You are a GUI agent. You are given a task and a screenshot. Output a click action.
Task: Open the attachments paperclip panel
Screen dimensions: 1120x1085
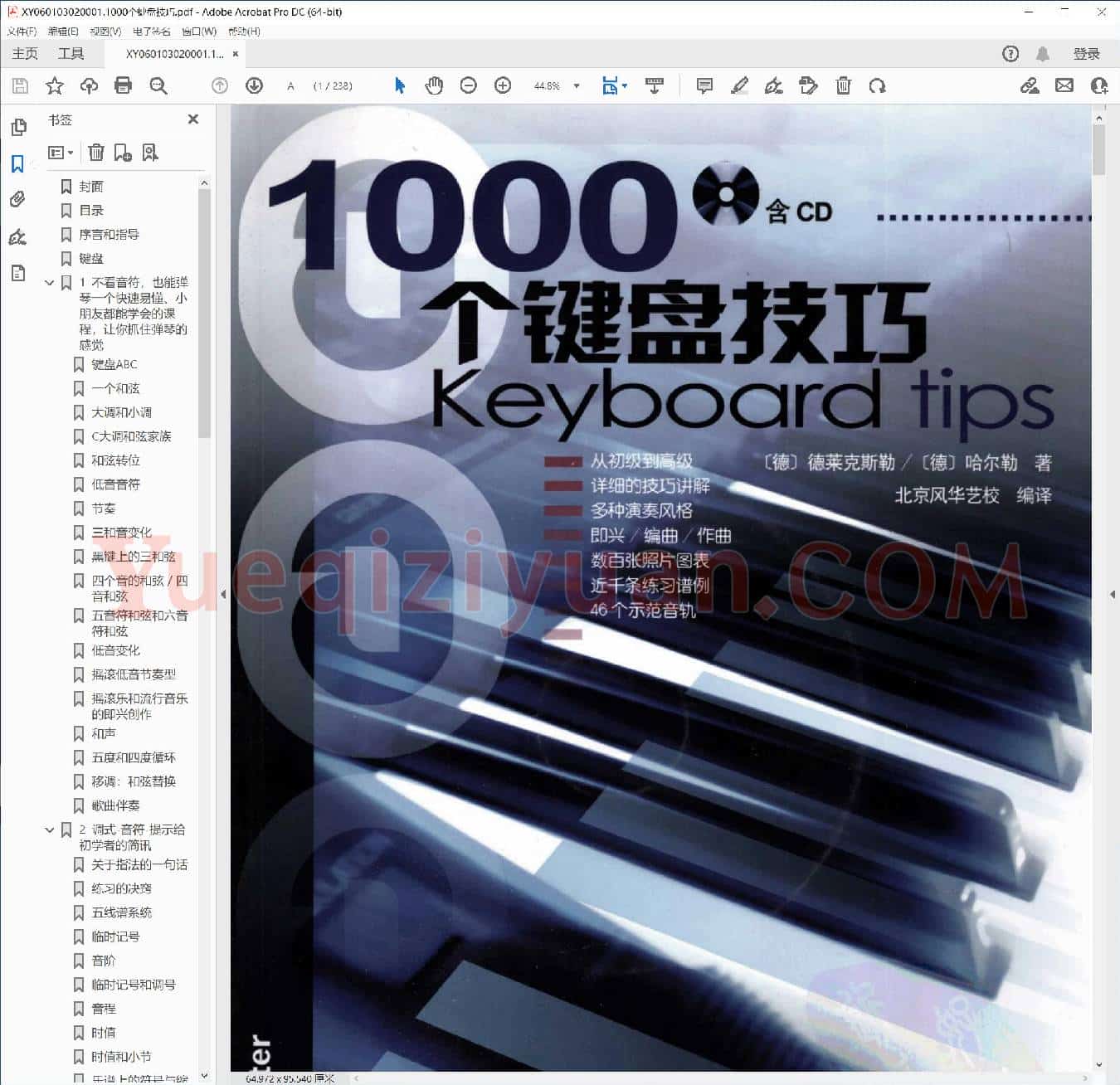17,199
